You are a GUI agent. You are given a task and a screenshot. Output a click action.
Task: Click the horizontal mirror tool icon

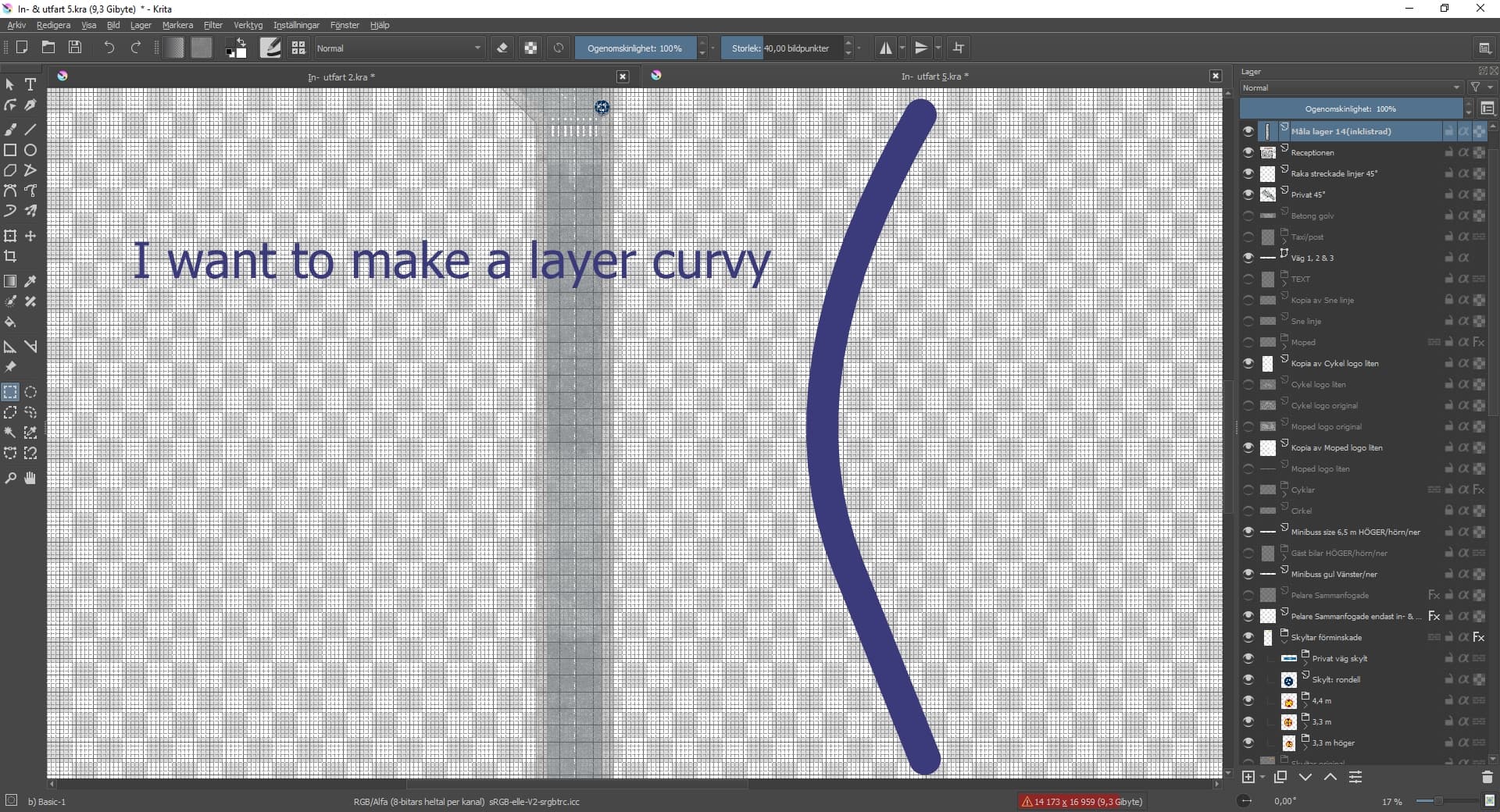point(885,48)
